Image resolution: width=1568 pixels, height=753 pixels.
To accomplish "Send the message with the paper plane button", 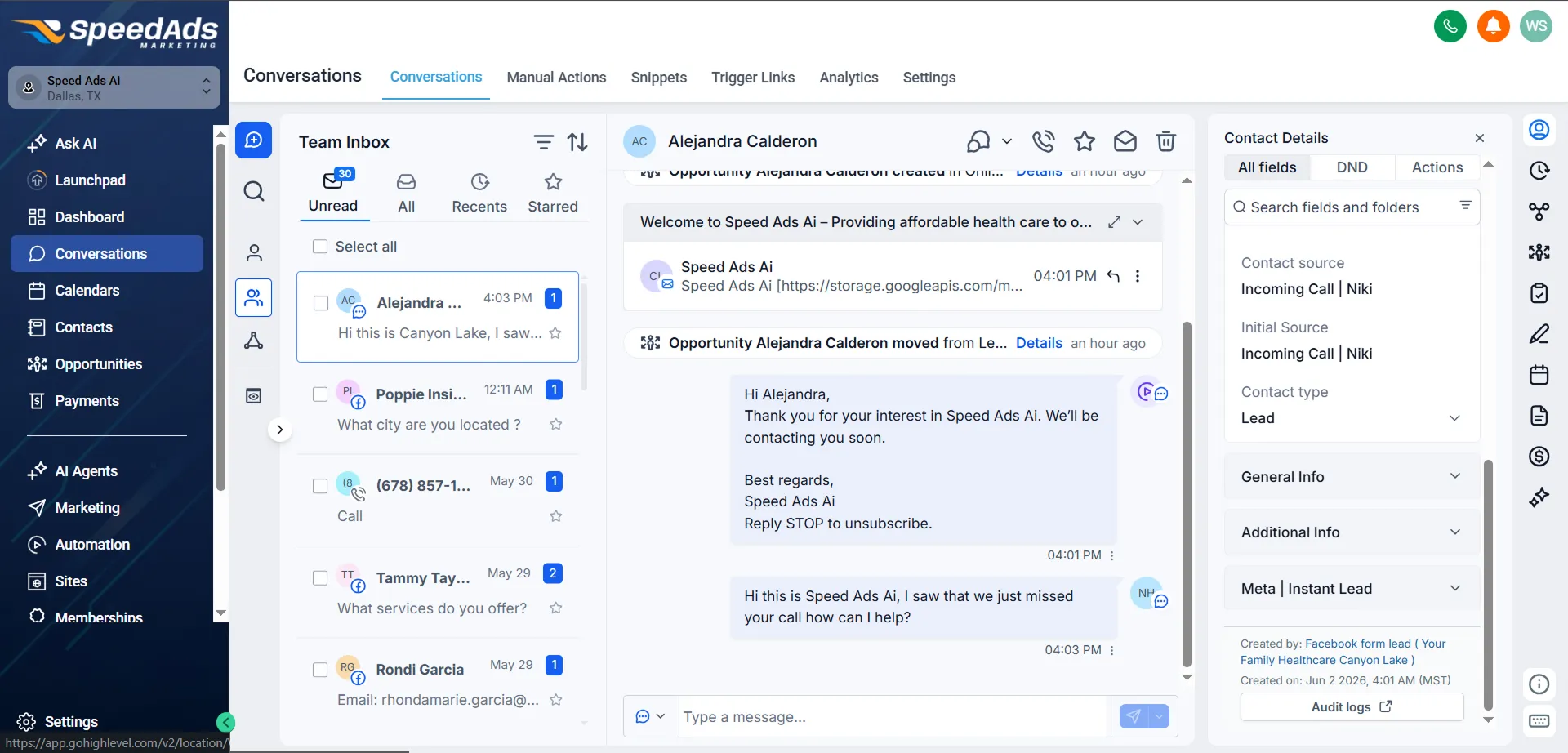I will [1134, 716].
